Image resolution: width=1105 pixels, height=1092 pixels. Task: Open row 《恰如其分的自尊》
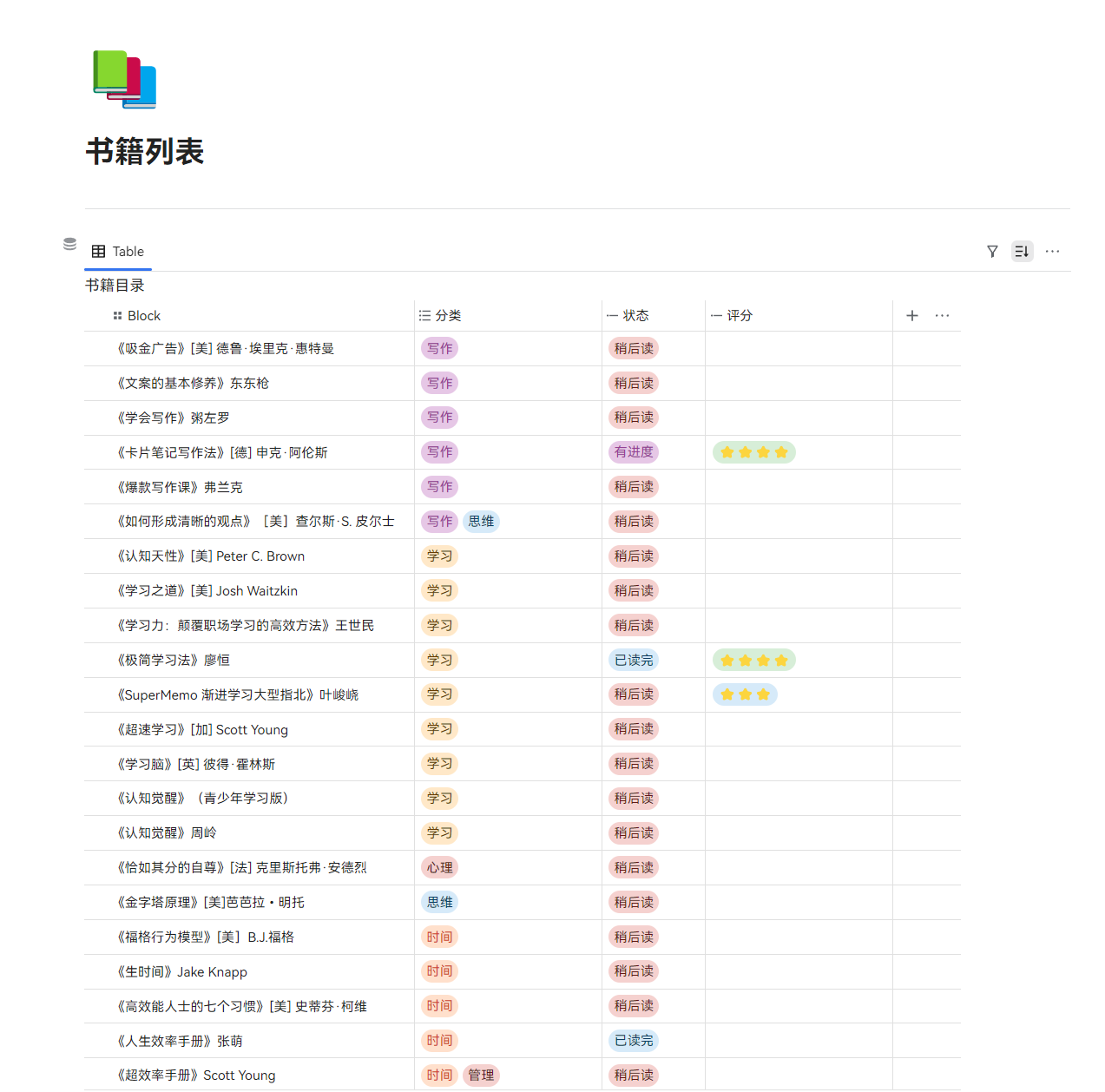[x=242, y=868]
